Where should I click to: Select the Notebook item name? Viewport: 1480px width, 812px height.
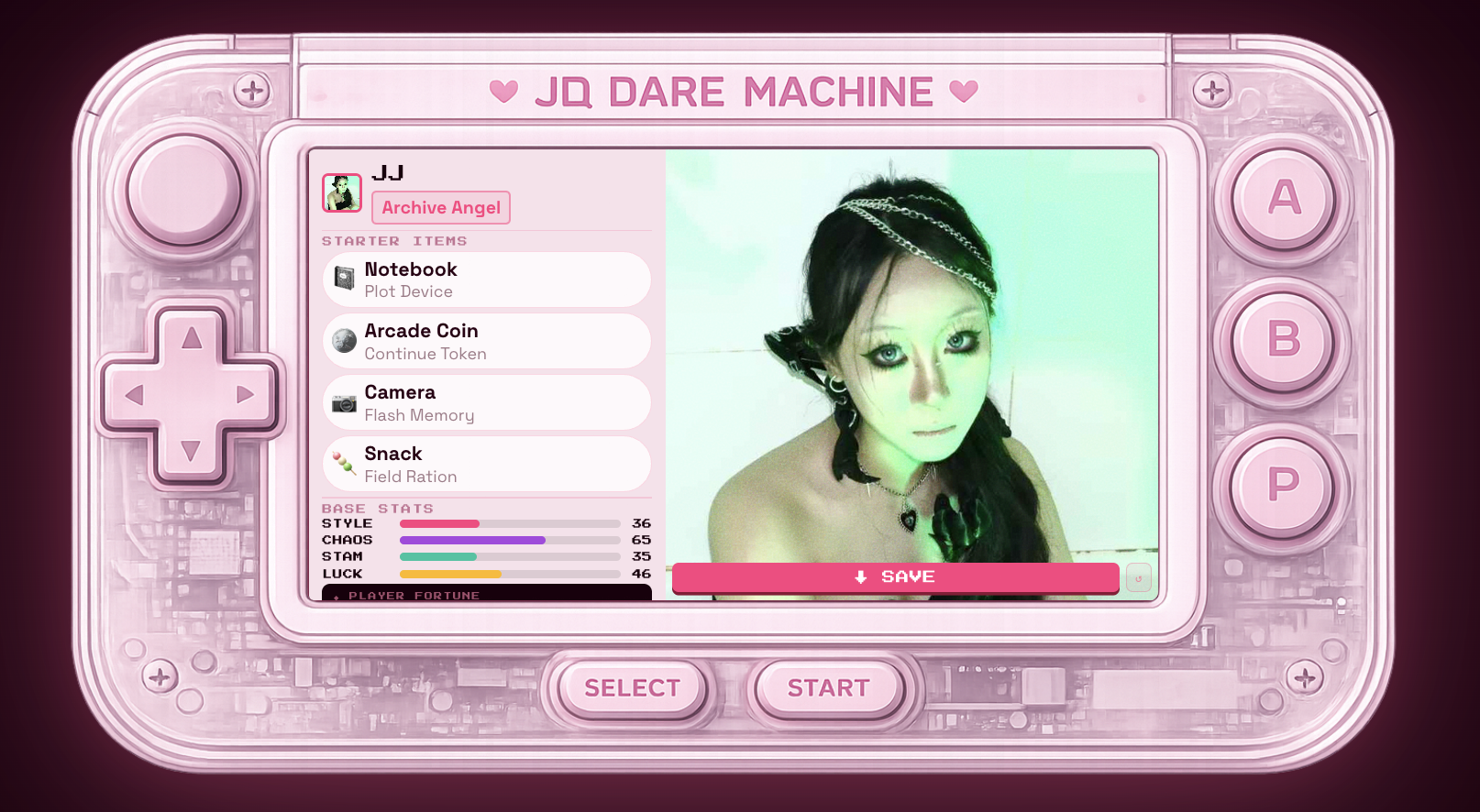[411, 269]
